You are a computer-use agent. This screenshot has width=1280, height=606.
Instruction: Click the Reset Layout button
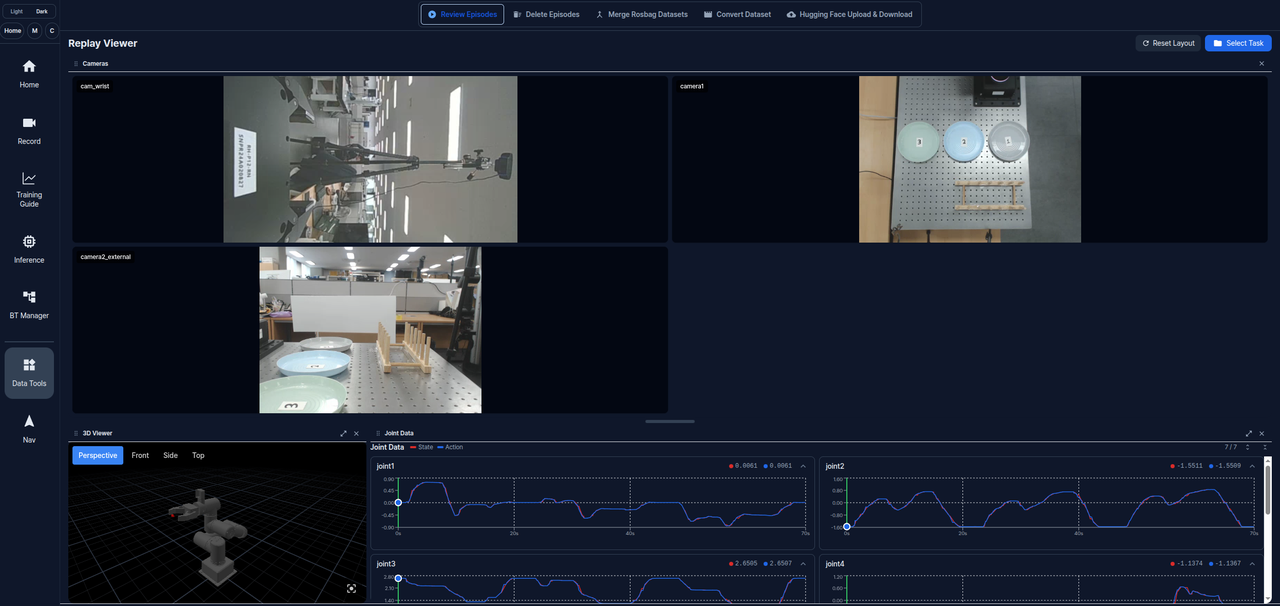1168,43
